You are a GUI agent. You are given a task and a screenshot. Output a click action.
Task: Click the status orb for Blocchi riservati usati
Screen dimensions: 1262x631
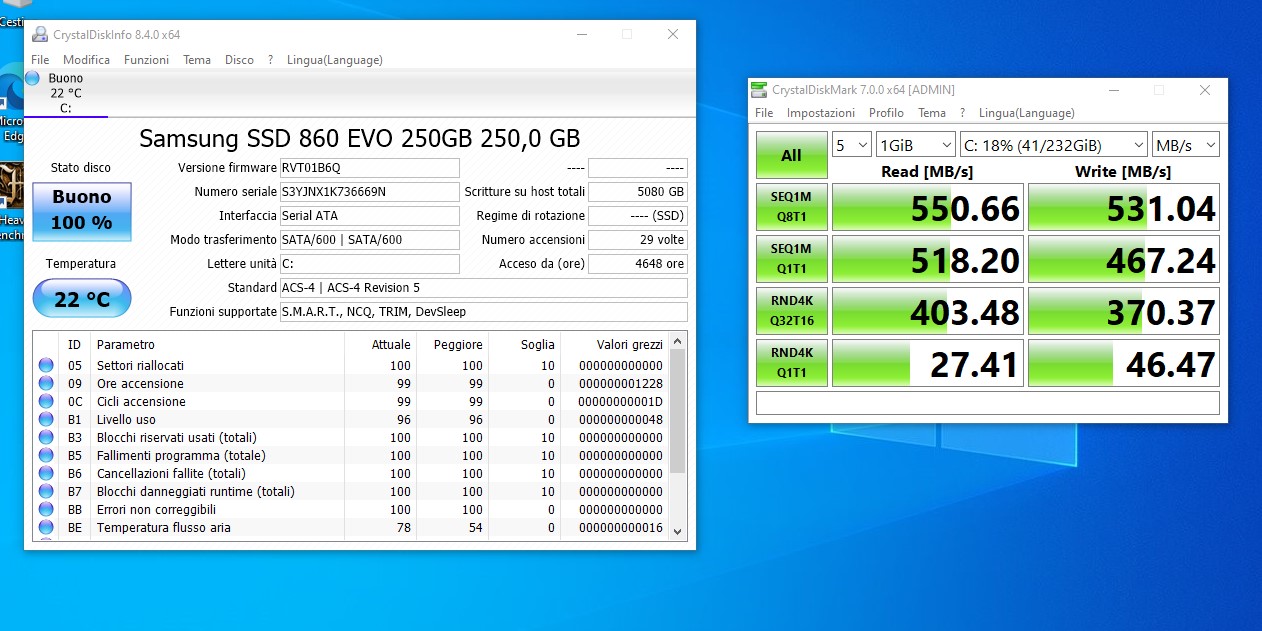click(46, 437)
